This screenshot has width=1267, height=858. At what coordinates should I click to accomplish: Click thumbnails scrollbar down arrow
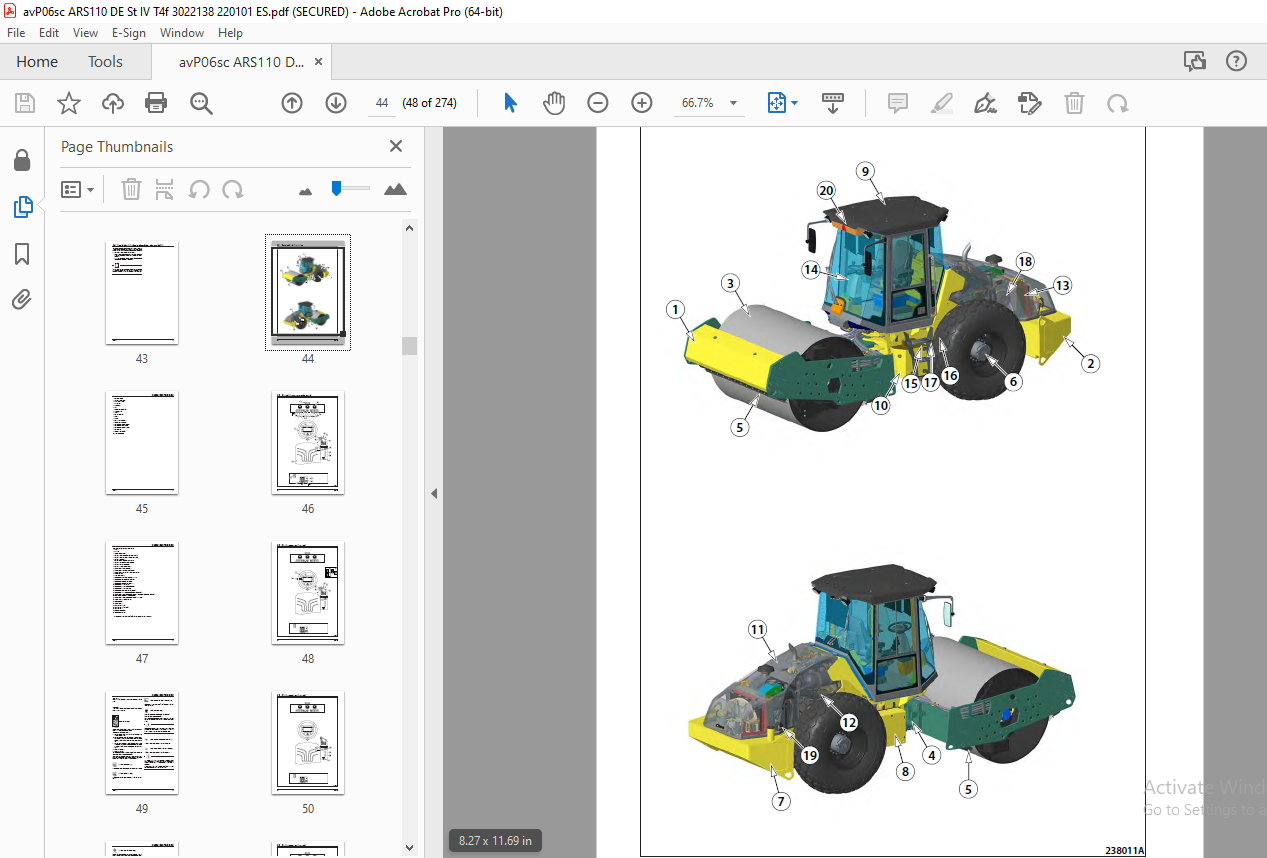click(x=409, y=848)
